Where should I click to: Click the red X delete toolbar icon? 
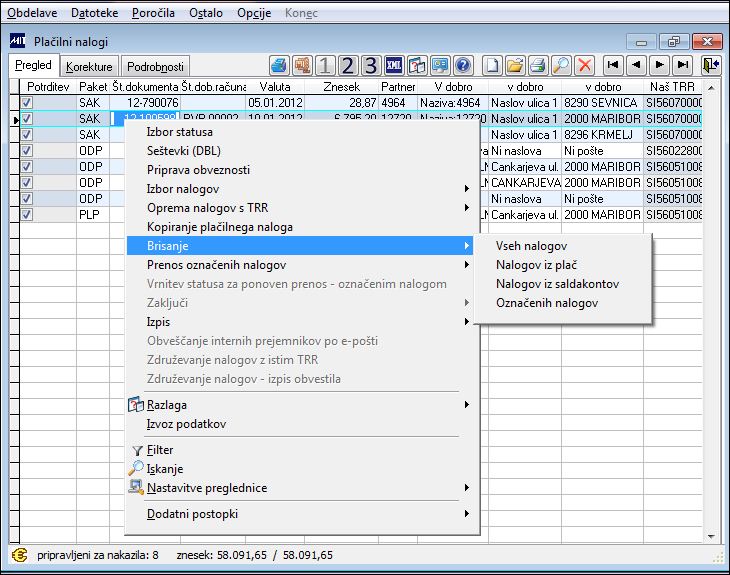584,65
